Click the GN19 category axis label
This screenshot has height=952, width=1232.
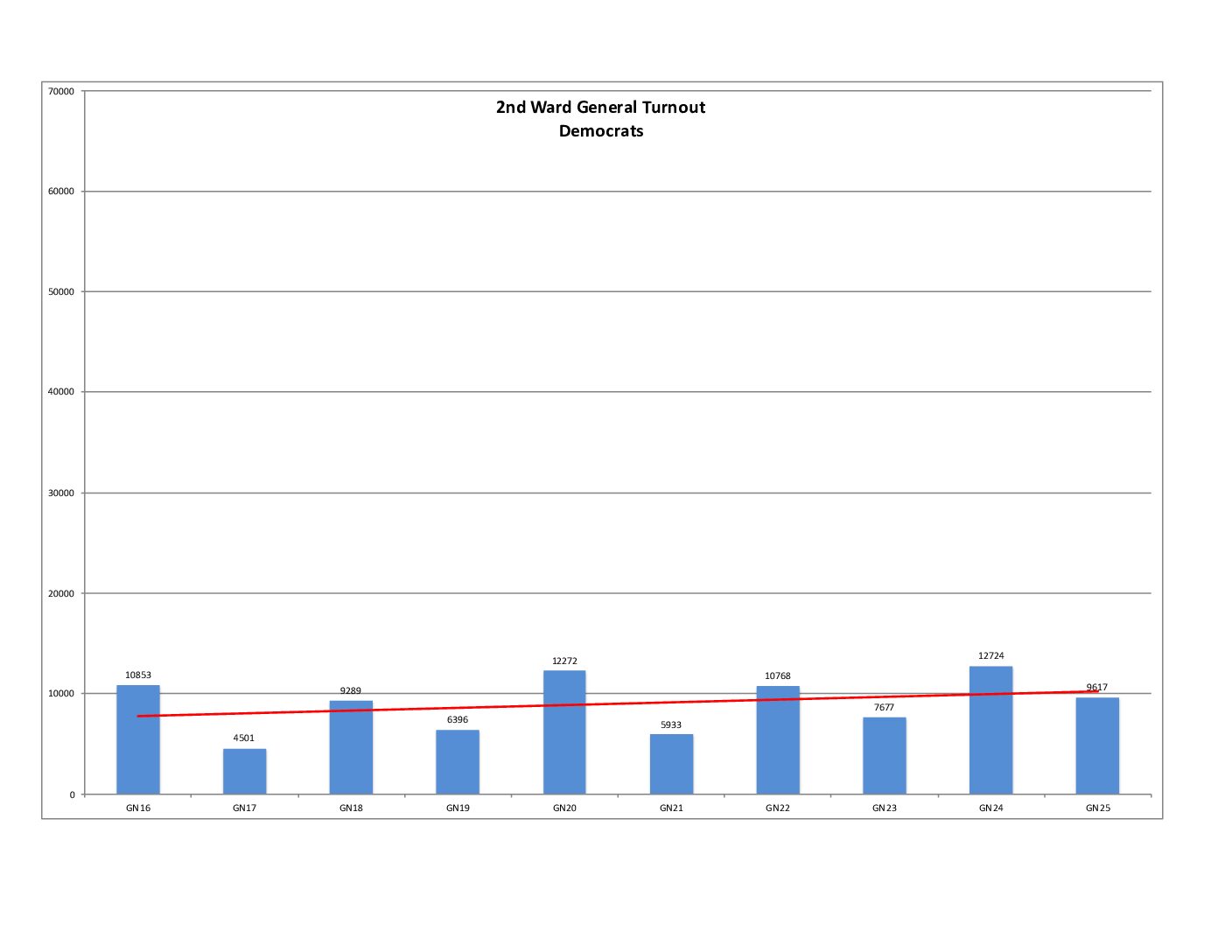(458, 808)
